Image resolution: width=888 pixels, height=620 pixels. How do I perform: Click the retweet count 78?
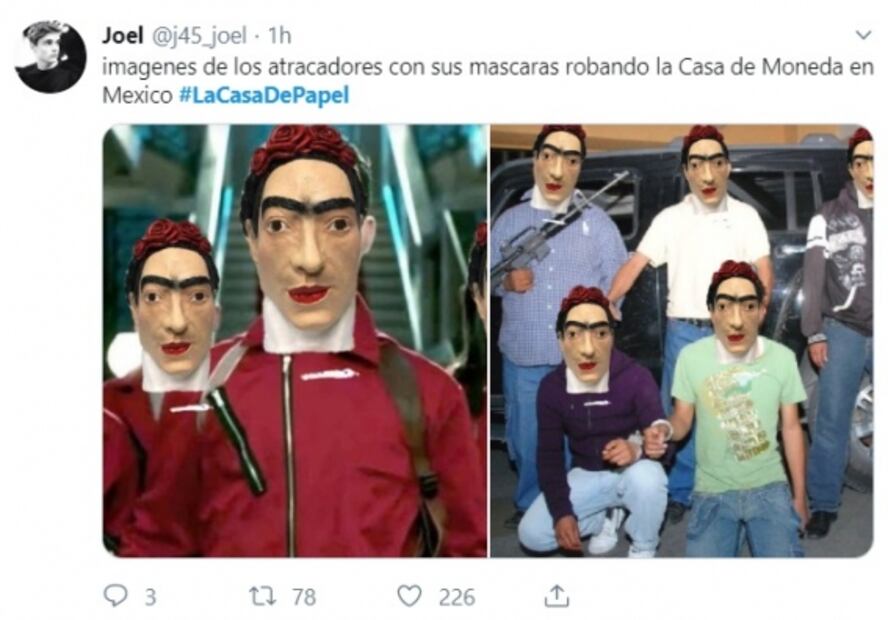point(304,597)
